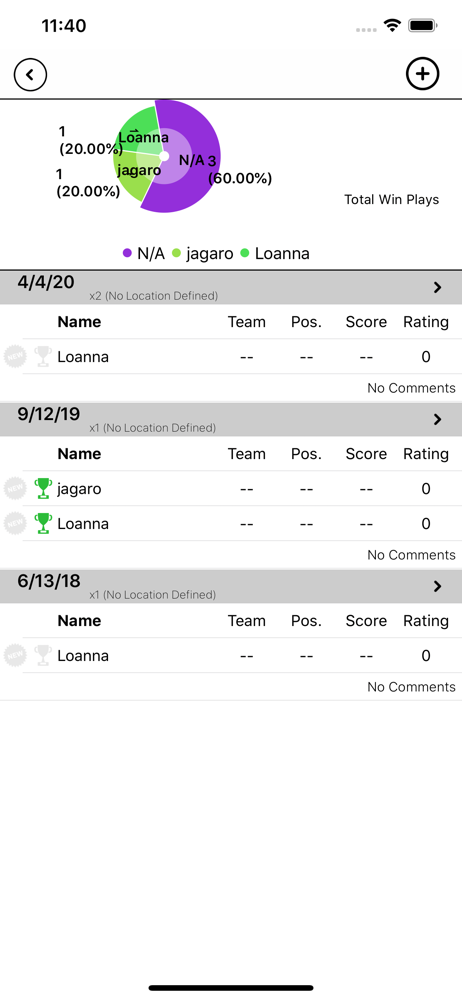Tap No Comments under 9/12/19 play
462x1000 pixels.
tap(412, 555)
